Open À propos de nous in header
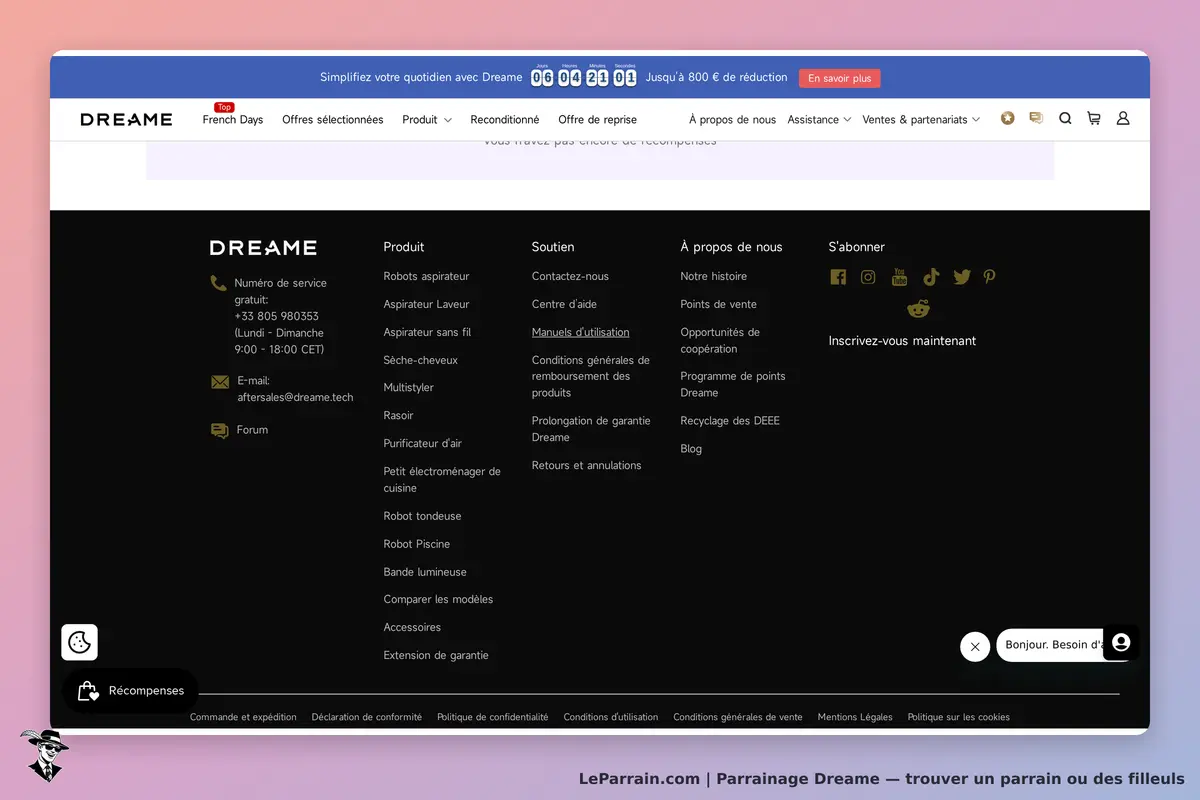1200x800 pixels. tap(732, 119)
